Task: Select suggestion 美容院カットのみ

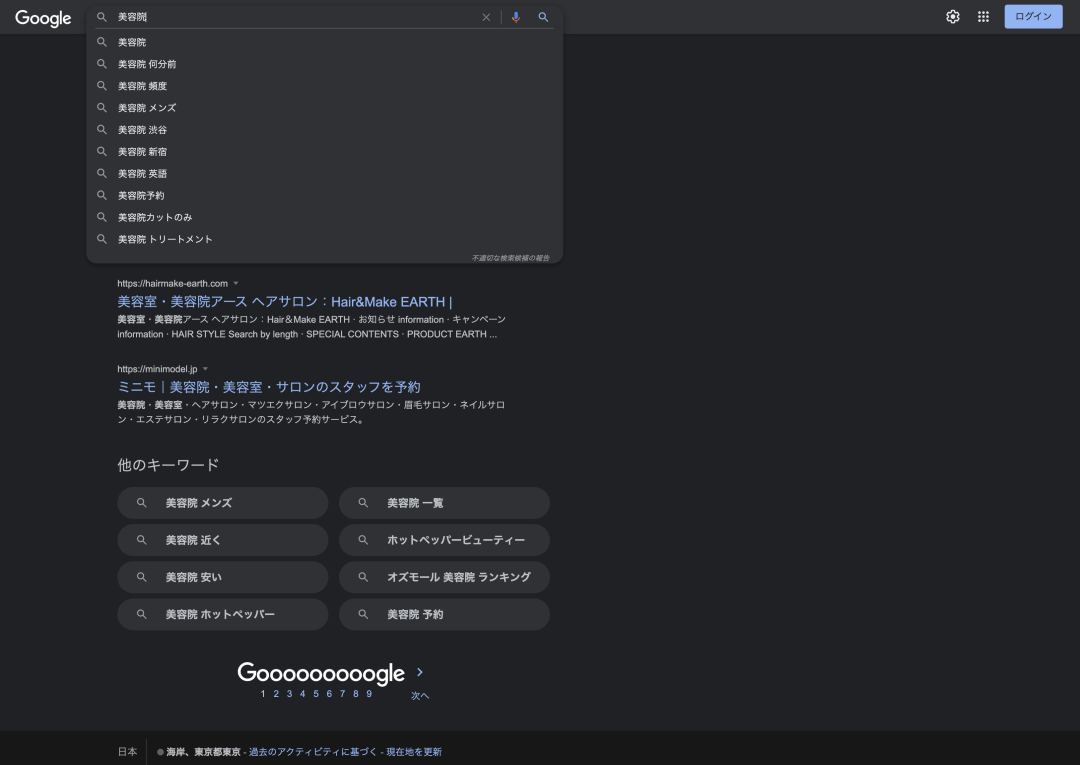Action: coord(324,218)
